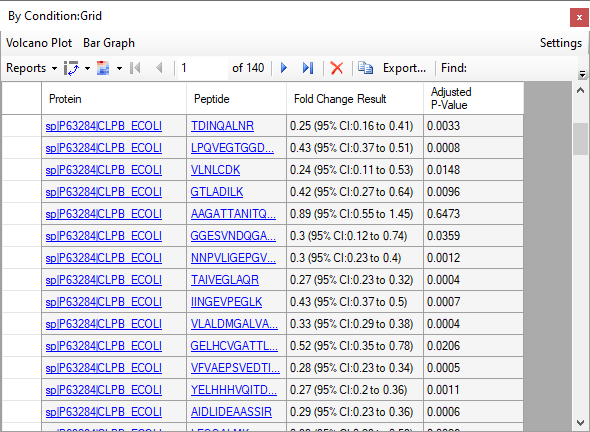Jump to the last page icon

click(x=307, y=68)
